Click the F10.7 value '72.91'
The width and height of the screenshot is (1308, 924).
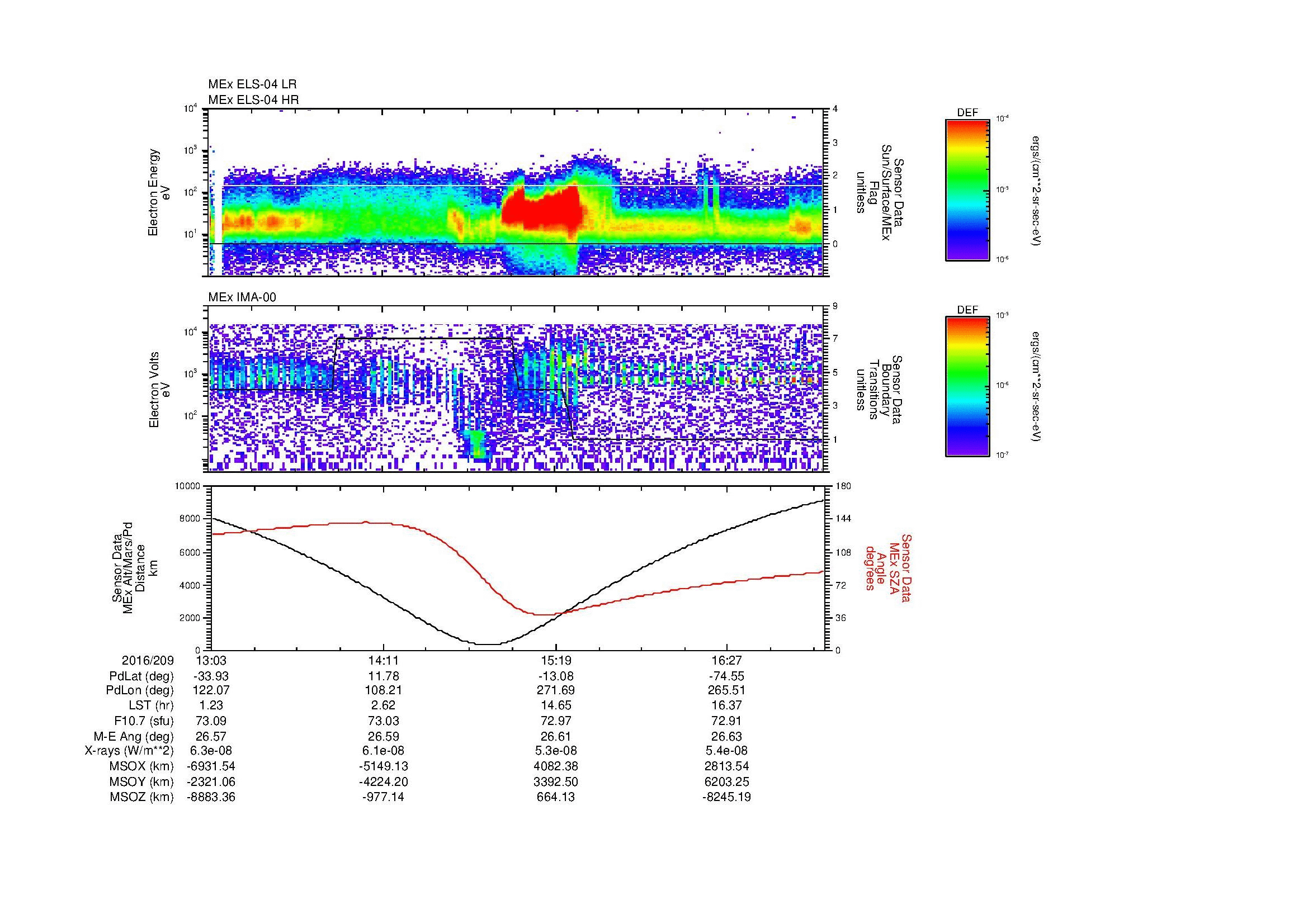727,721
